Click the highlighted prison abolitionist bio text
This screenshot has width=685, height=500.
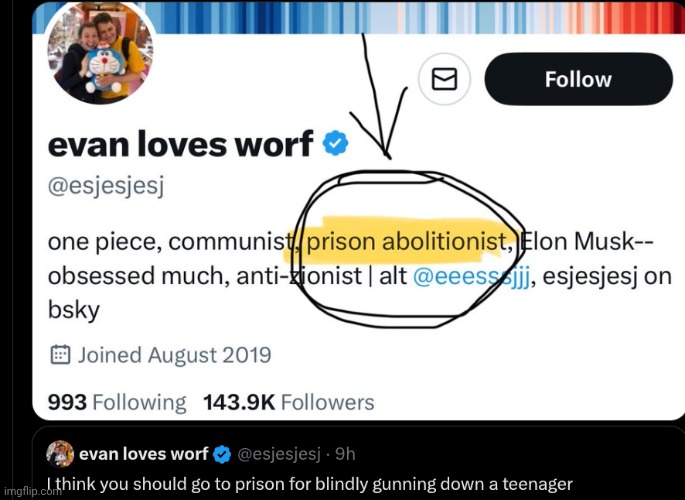(410, 241)
